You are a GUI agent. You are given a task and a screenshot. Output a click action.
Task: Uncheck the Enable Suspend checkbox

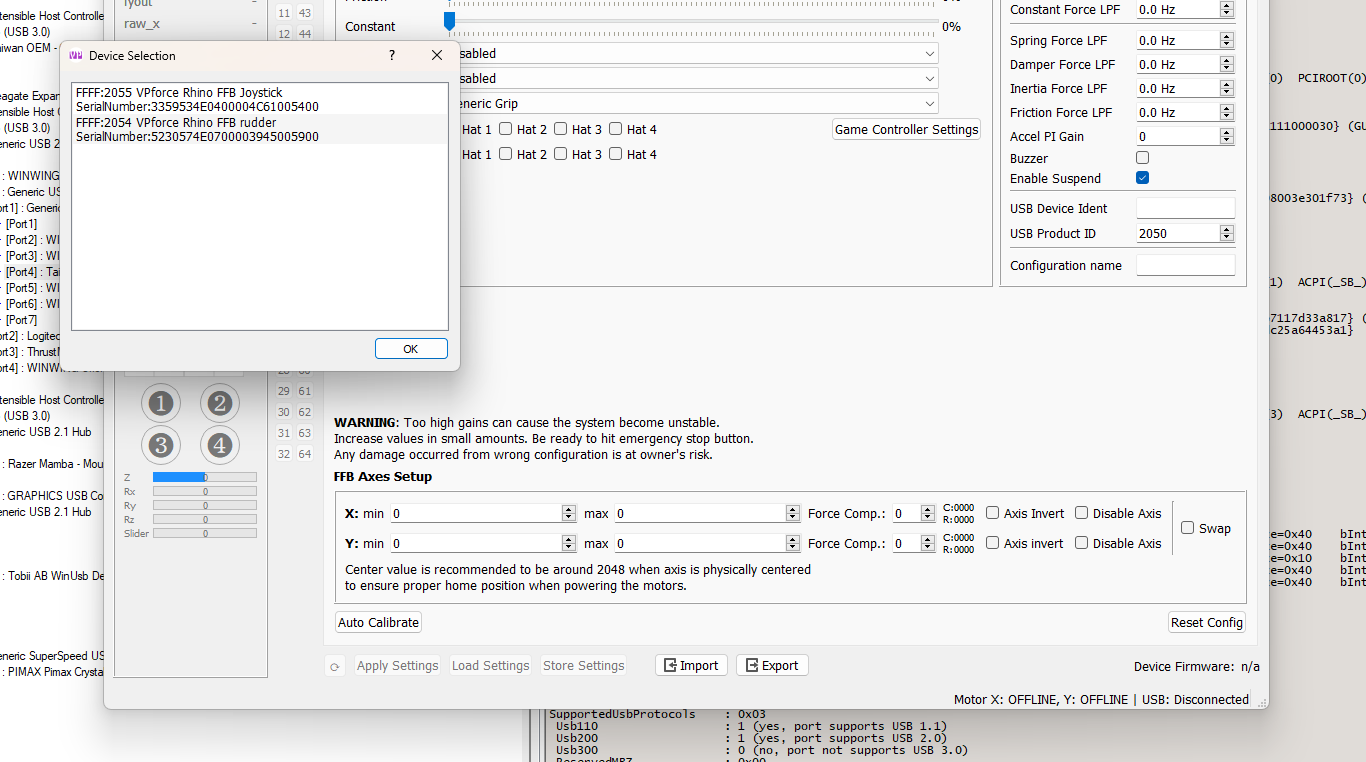[x=1143, y=178]
